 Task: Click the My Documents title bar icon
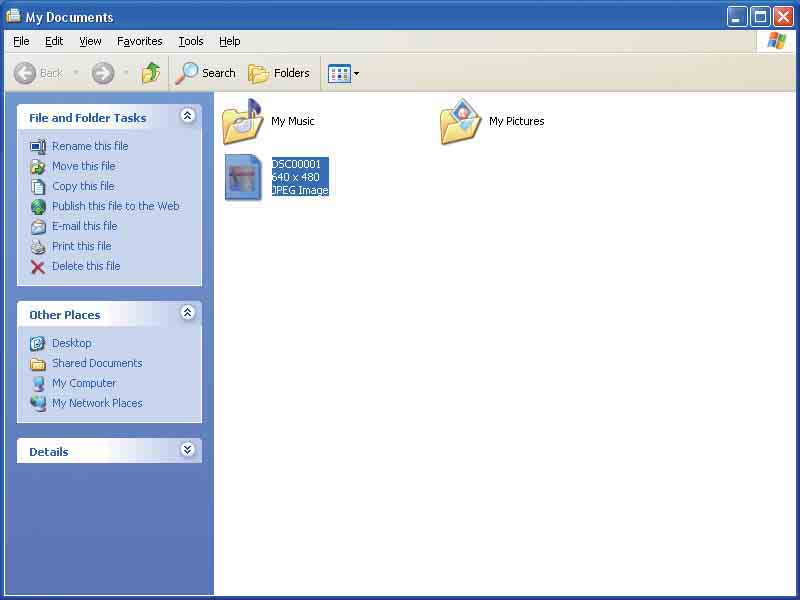coord(13,16)
